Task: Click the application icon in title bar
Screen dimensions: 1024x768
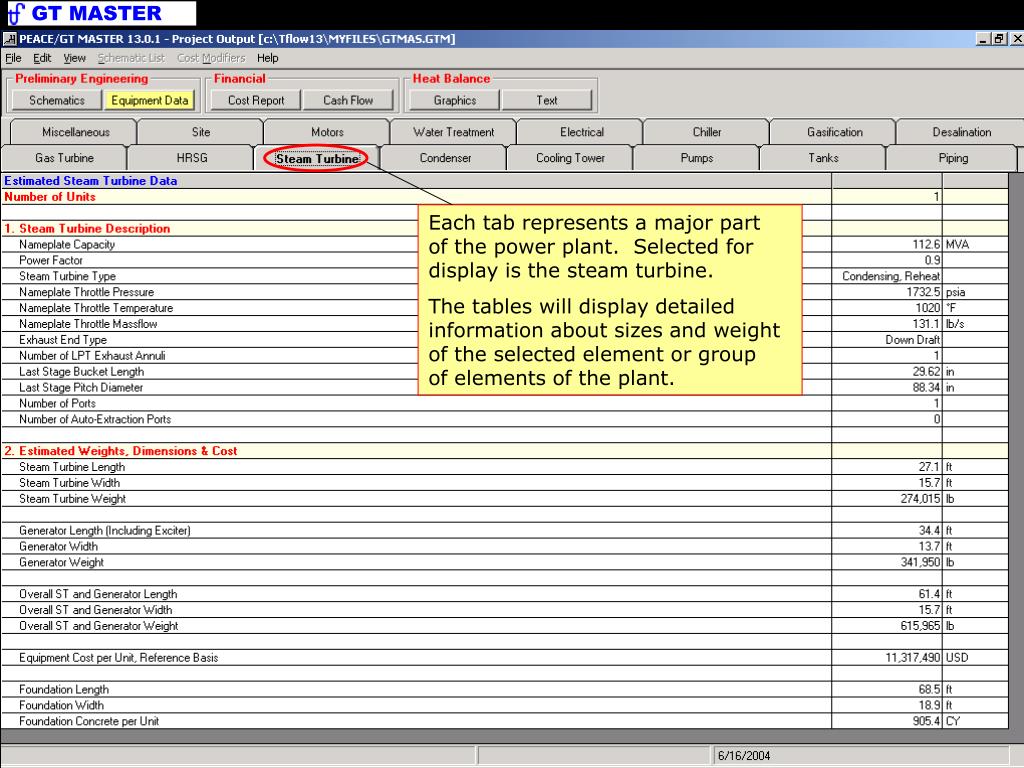Action: [9, 39]
